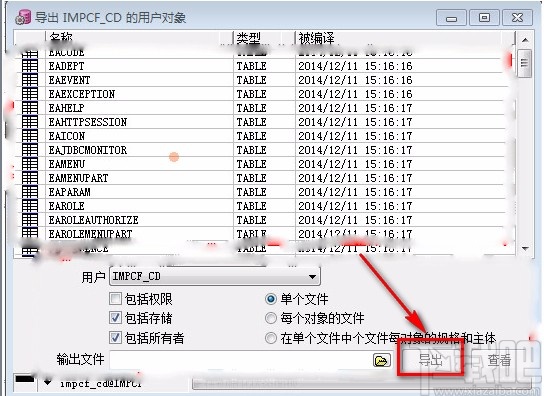Select the EAEVENT row name
This screenshot has width=544, height=396.
point(69,80)
